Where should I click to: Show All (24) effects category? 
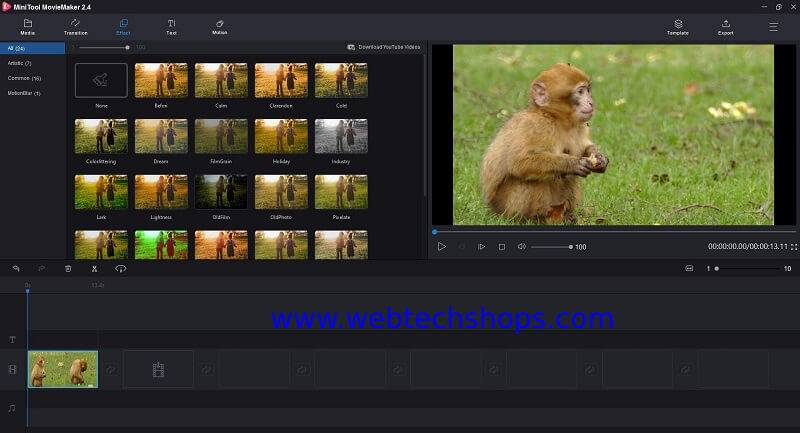pos(32,48)
